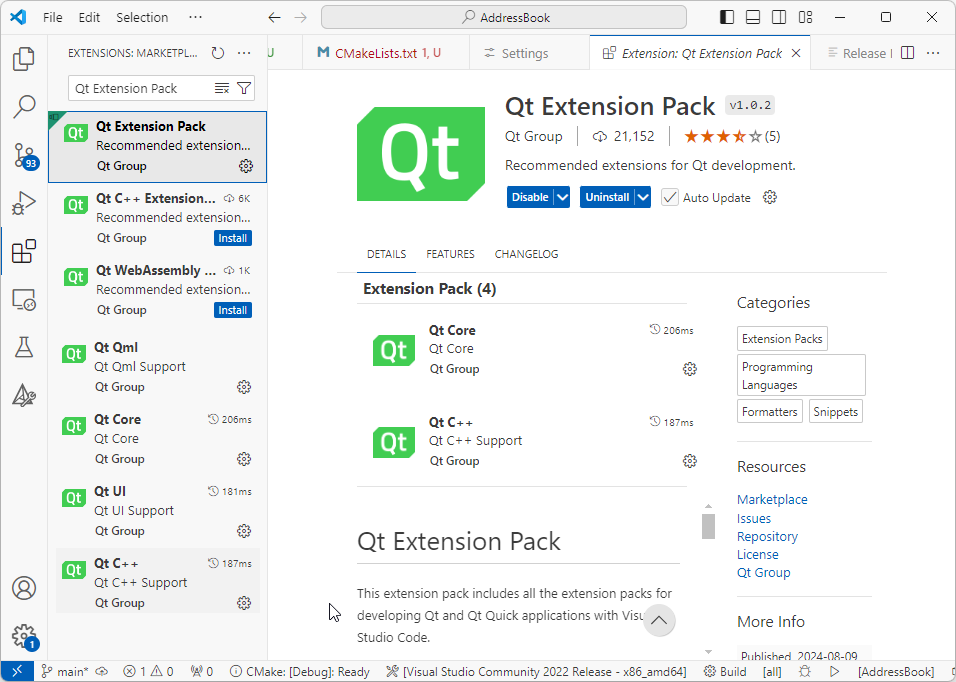The height and width of the screenshot is (682, 956).
Task: Open Source Control view with 93 badge
Action: coord(24,155)
